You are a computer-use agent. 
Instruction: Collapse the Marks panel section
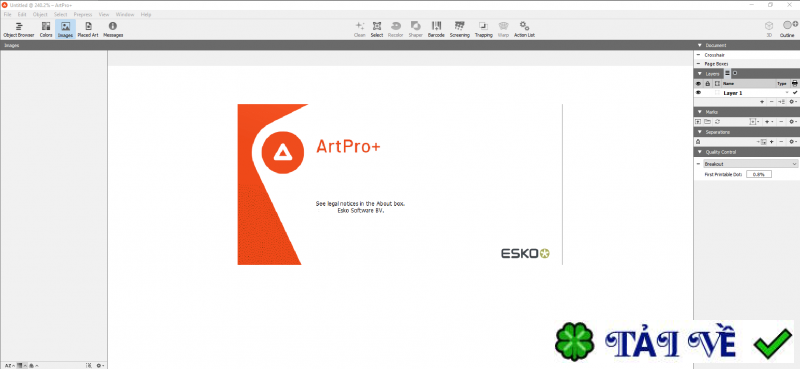[699, 112]
